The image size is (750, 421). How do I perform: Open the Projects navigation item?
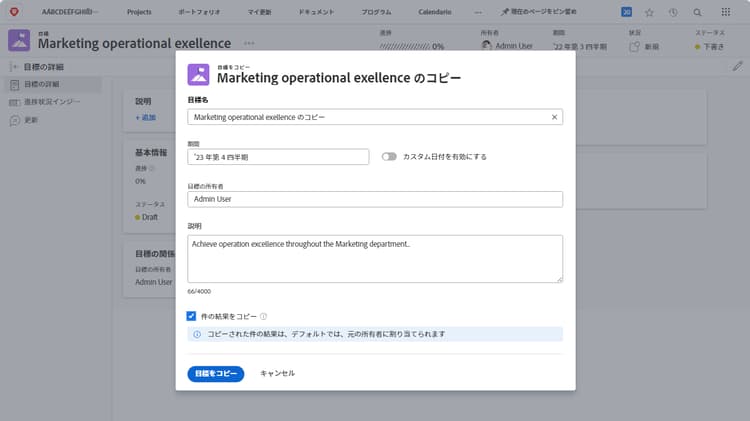pos(139,12)
